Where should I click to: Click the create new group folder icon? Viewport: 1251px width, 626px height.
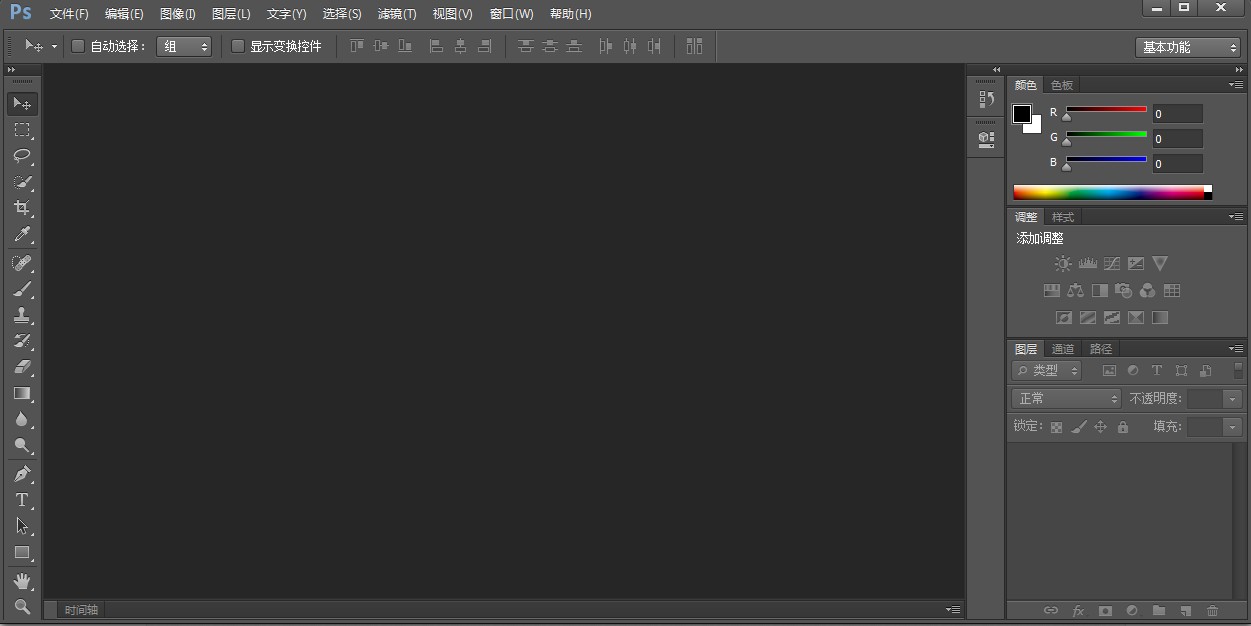tap(1159, 611)
